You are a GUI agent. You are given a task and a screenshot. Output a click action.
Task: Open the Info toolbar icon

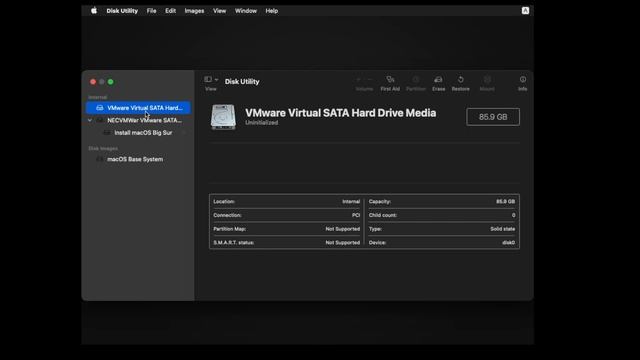(x=522, y=83)
